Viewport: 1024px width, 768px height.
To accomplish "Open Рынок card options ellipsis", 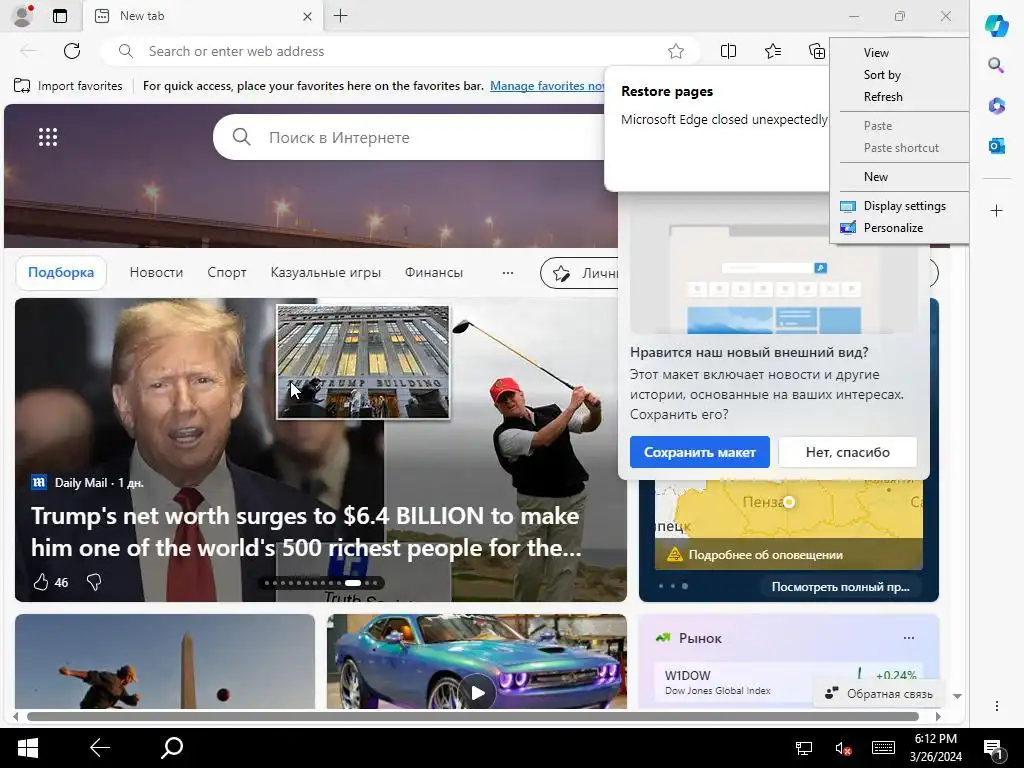I will tap(908, 638).
